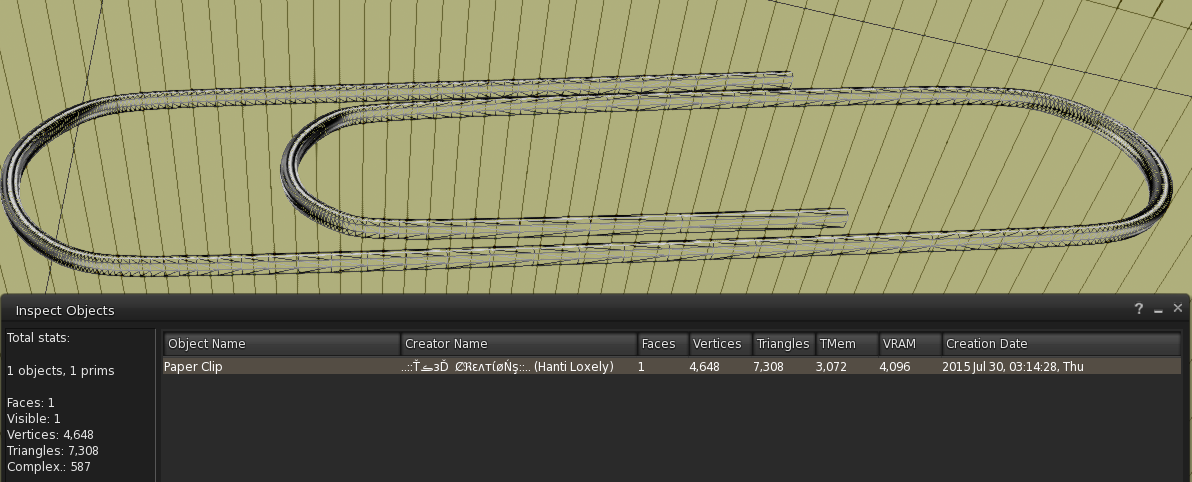Click the 3,072 TMem cell
The height and width of the screenshot is (482, 1192).
(x=831, y=366)
